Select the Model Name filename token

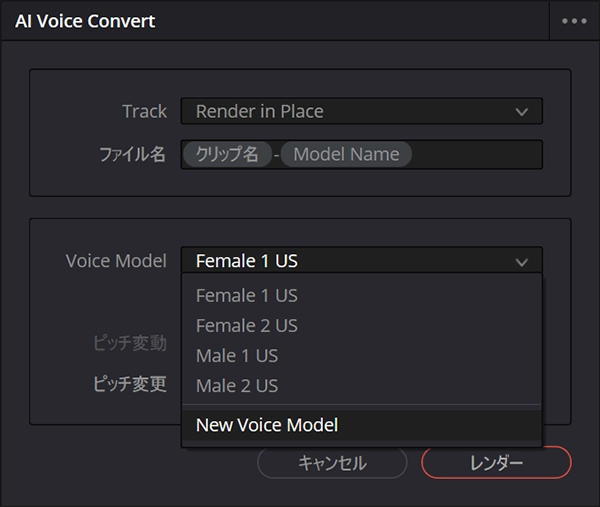(x=346, y=154)
